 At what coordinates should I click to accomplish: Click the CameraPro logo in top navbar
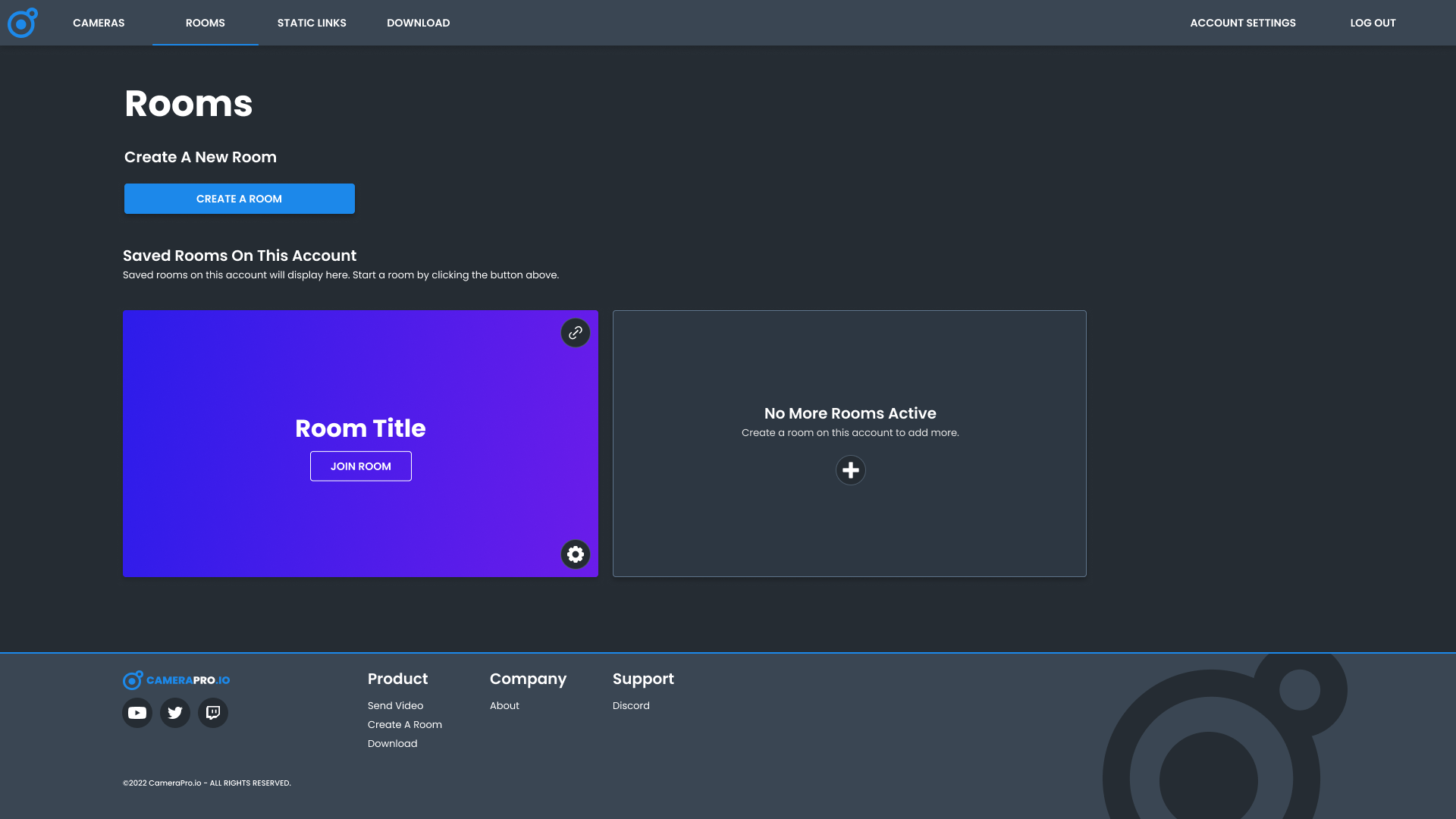(22, 23)
